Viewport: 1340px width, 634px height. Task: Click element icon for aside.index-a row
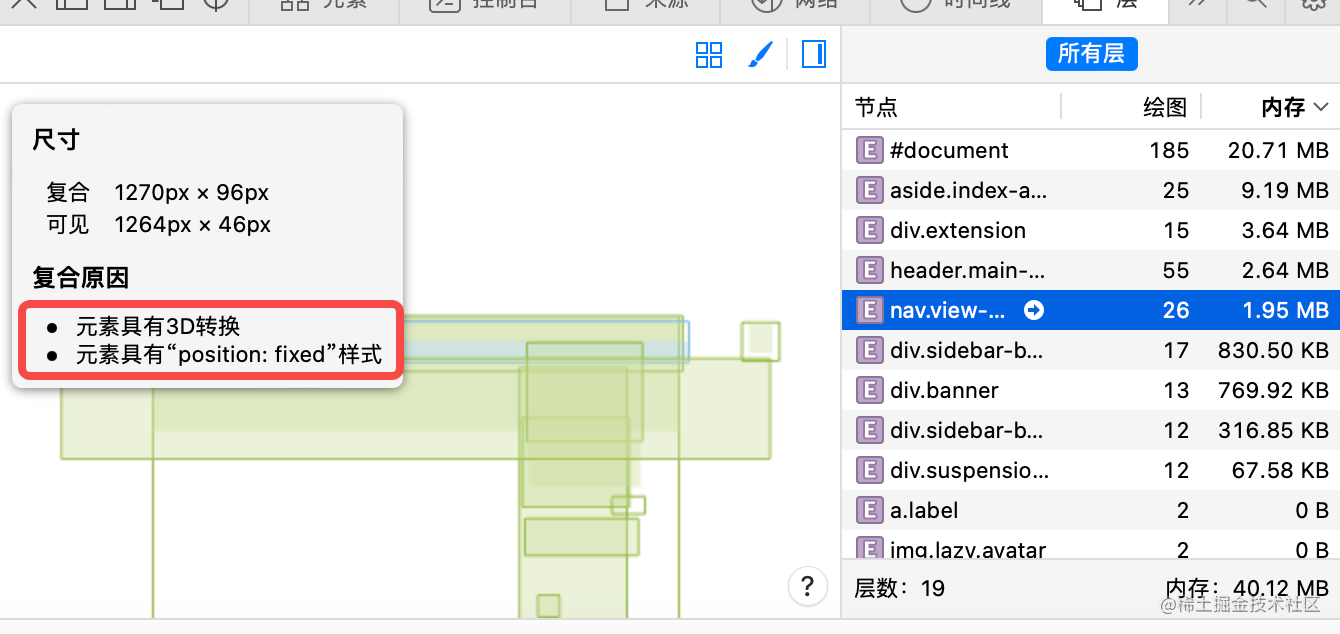click(x=869, y=190)
